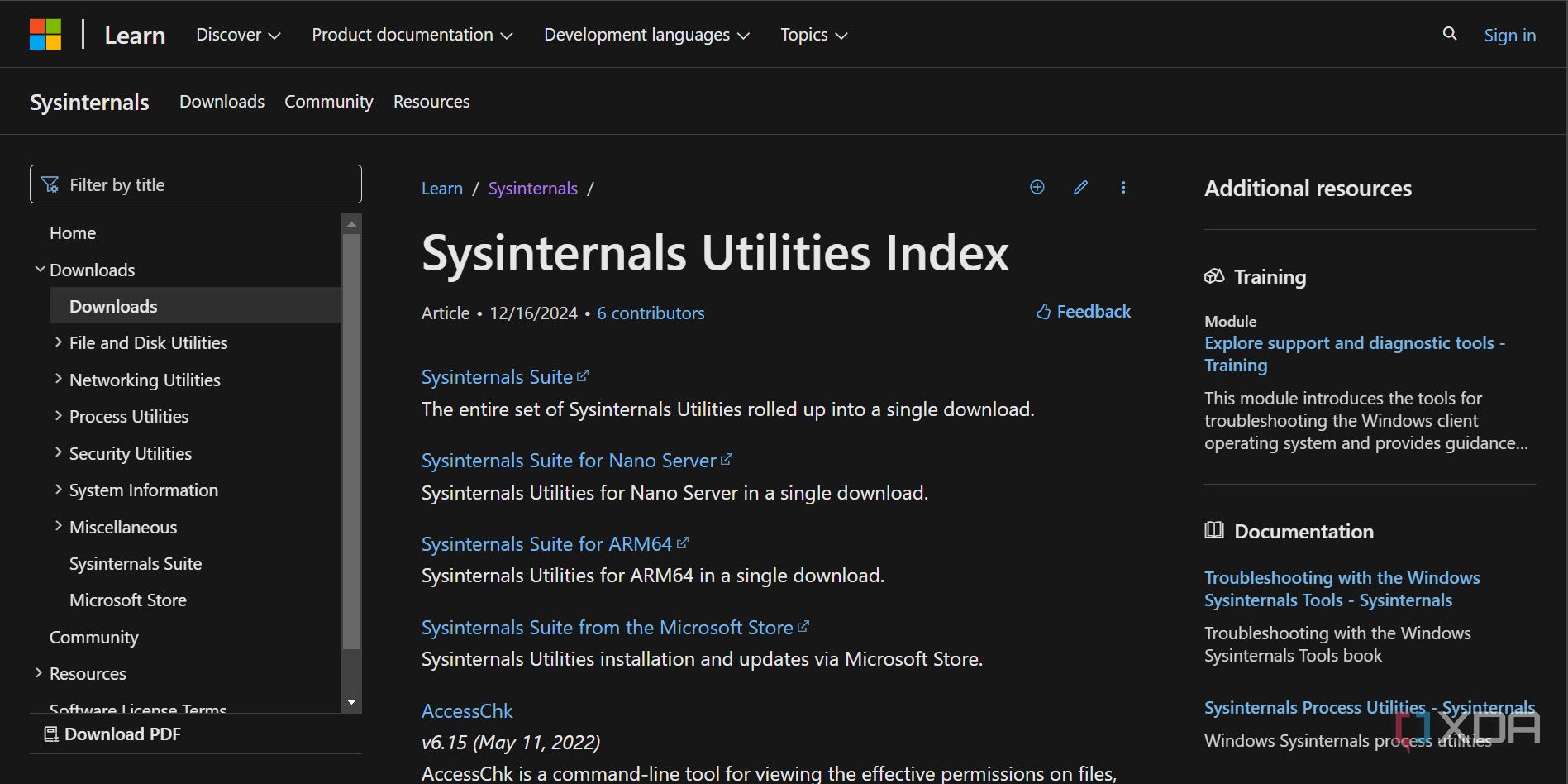Click the filter icon inside the title search box
The image size is (1568, 784).
tap(50, 184)
